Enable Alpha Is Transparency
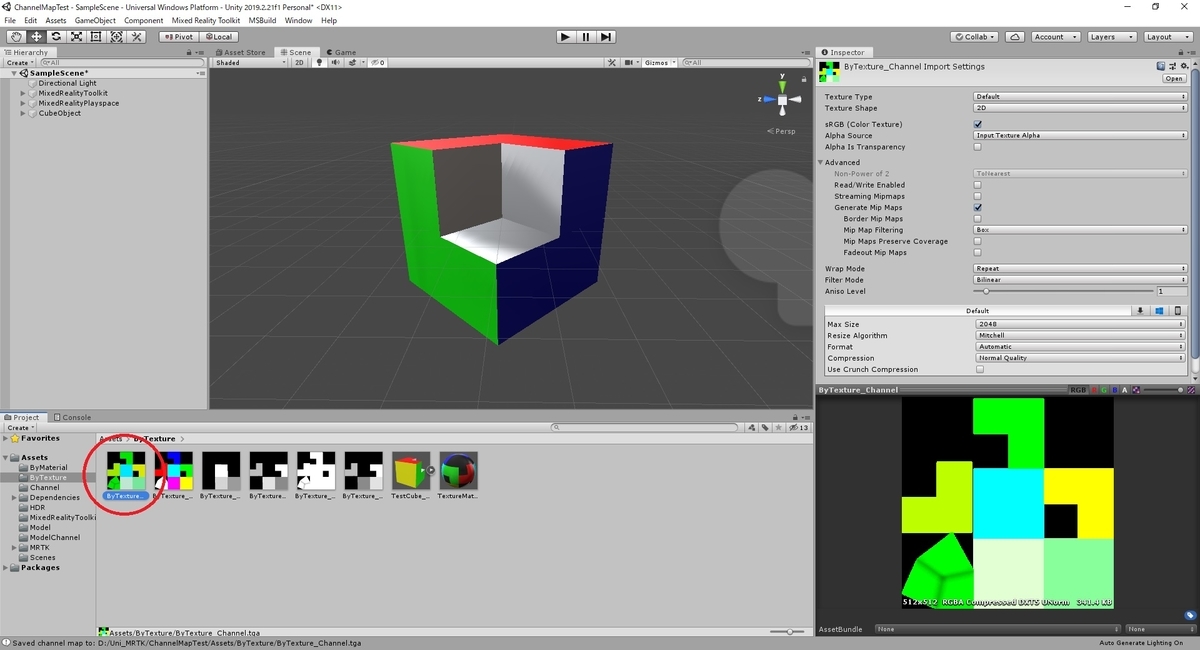 (x=978, y=147)
